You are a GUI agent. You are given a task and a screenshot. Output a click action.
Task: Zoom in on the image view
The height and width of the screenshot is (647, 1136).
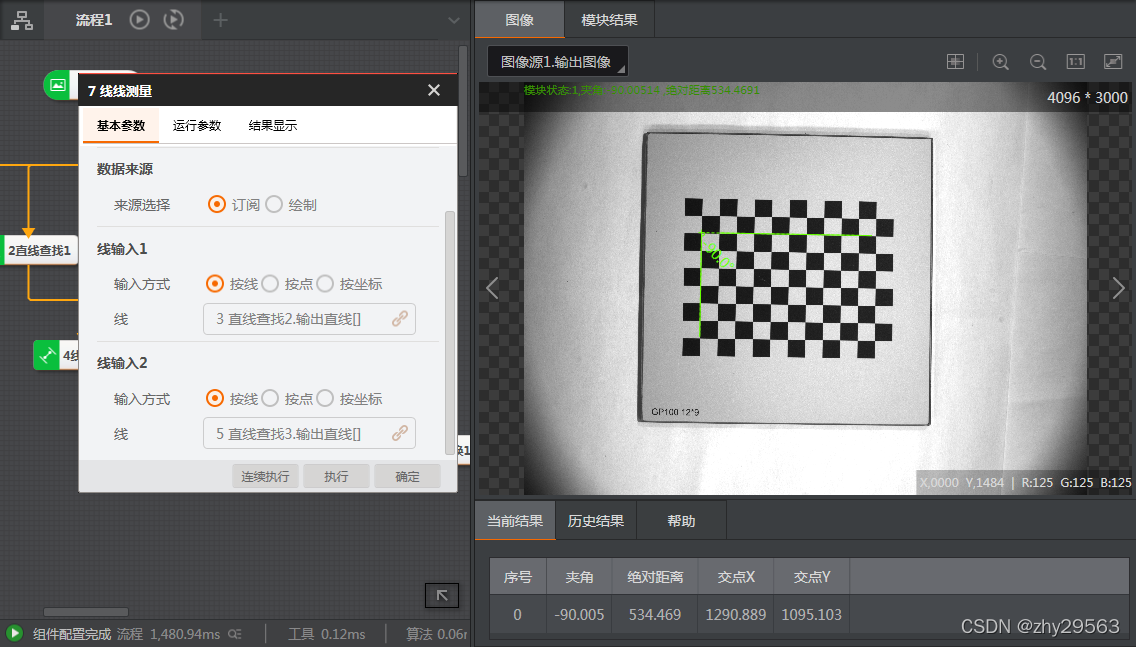click(1000, 61)
